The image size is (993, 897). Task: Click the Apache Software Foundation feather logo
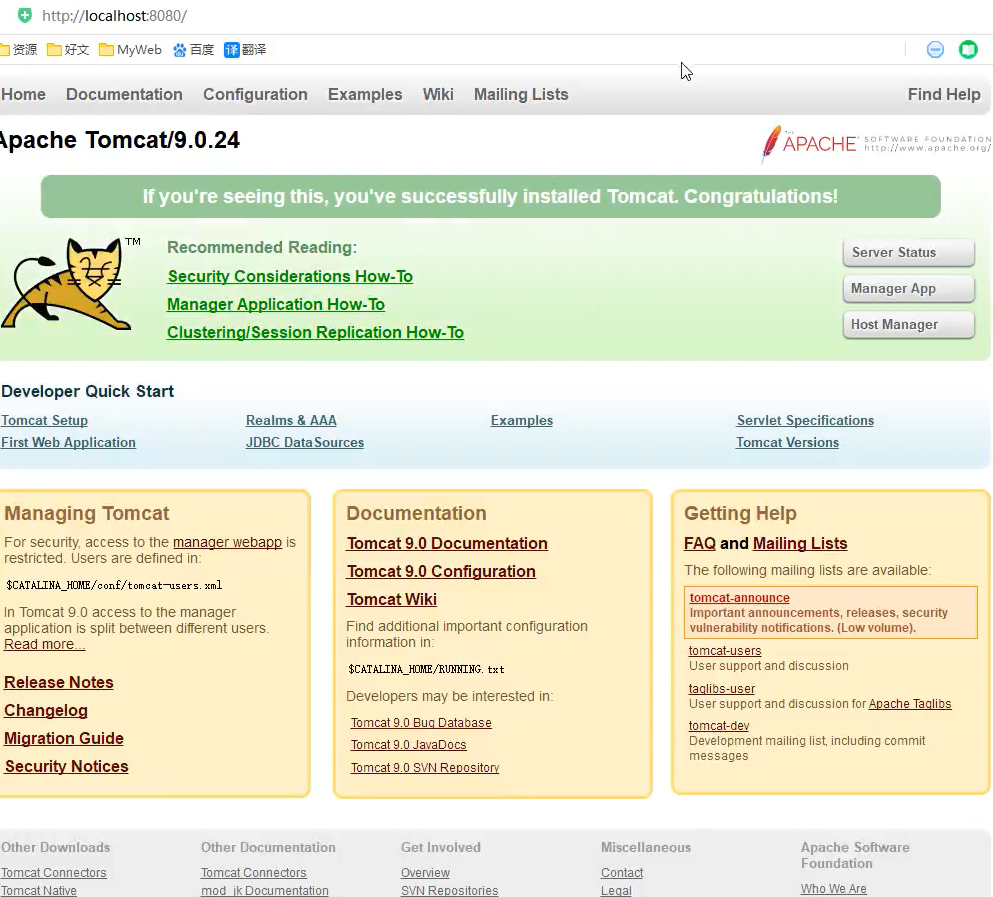click(876, 144)
